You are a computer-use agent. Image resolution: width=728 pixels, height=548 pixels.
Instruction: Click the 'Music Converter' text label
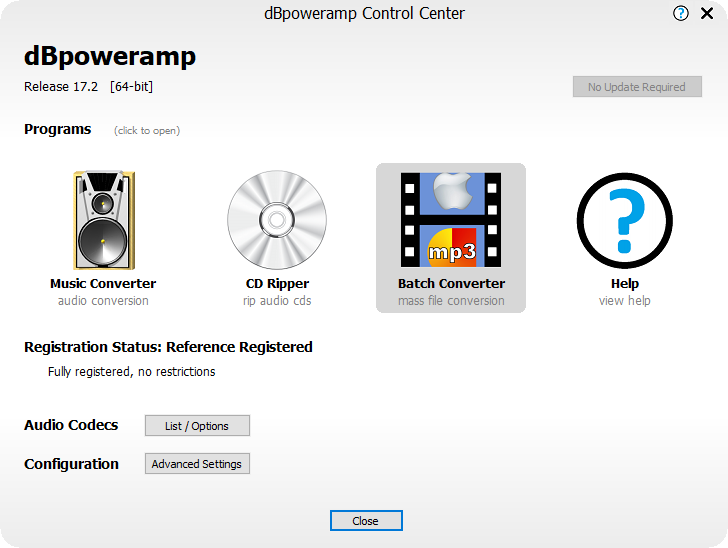tap(103, 284)
